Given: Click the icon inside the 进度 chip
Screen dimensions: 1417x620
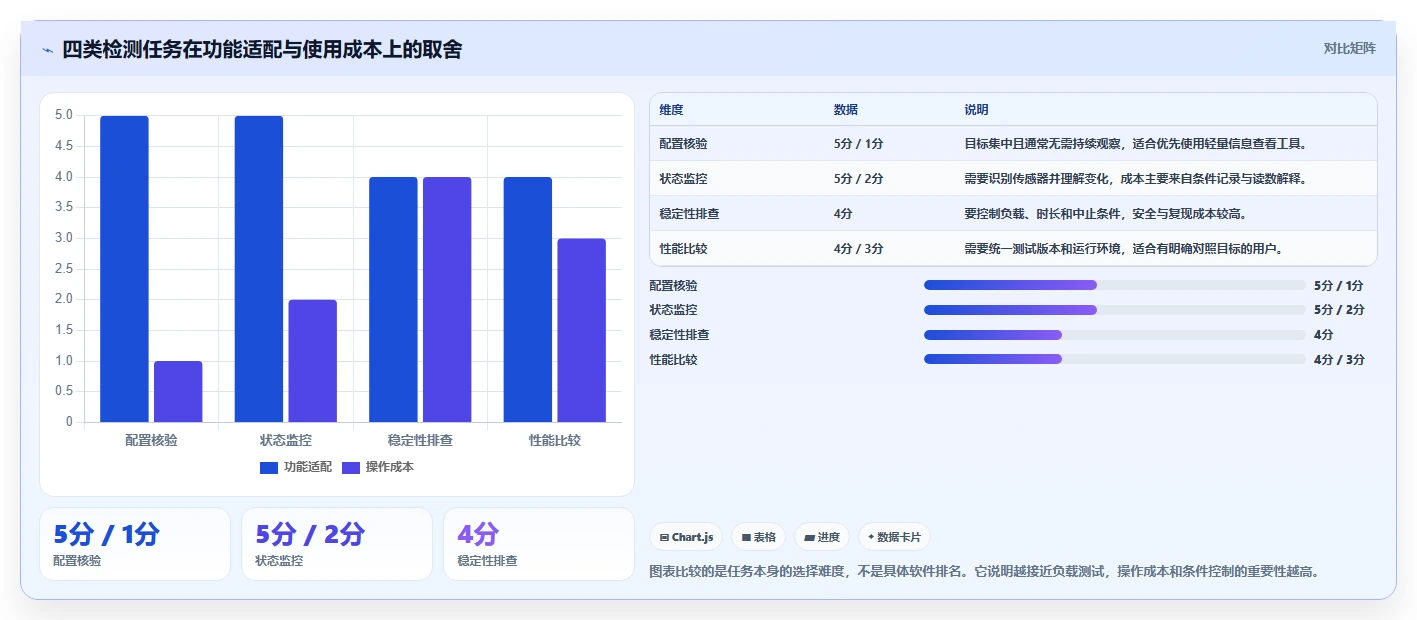Looking at the screenshot, I should 809,538.
